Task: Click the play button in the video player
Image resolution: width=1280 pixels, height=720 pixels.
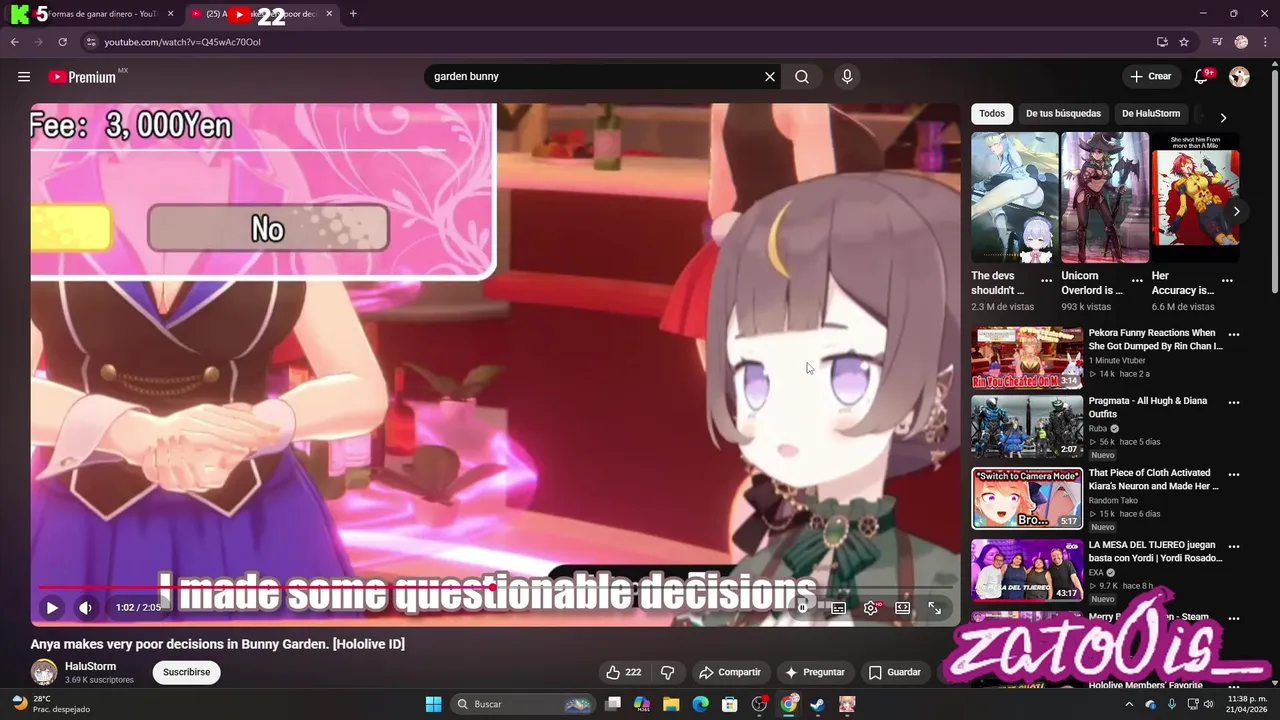Action: click(x=52, y=607)
